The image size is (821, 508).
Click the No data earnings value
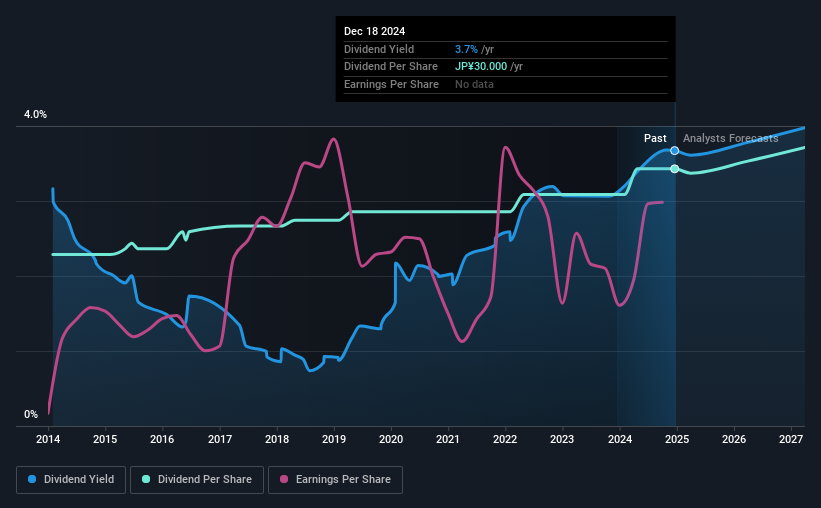[x=474, y=84]
